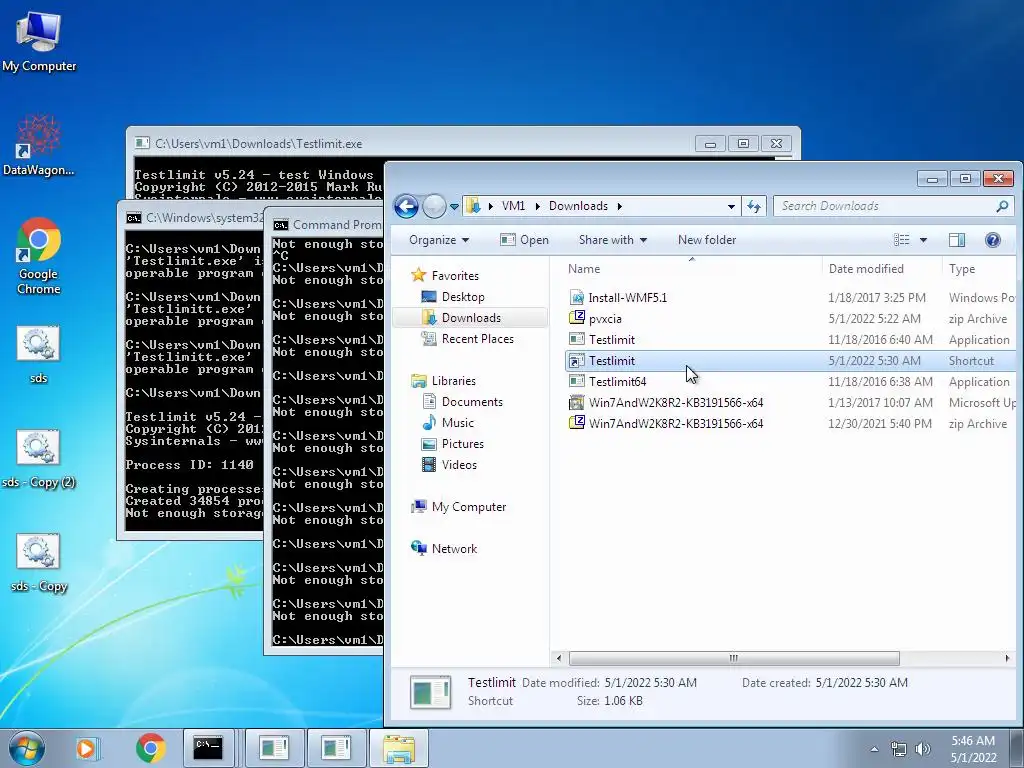
Task: Open the DataWagon desktop shortcut
Action: (x=39, y=145)
